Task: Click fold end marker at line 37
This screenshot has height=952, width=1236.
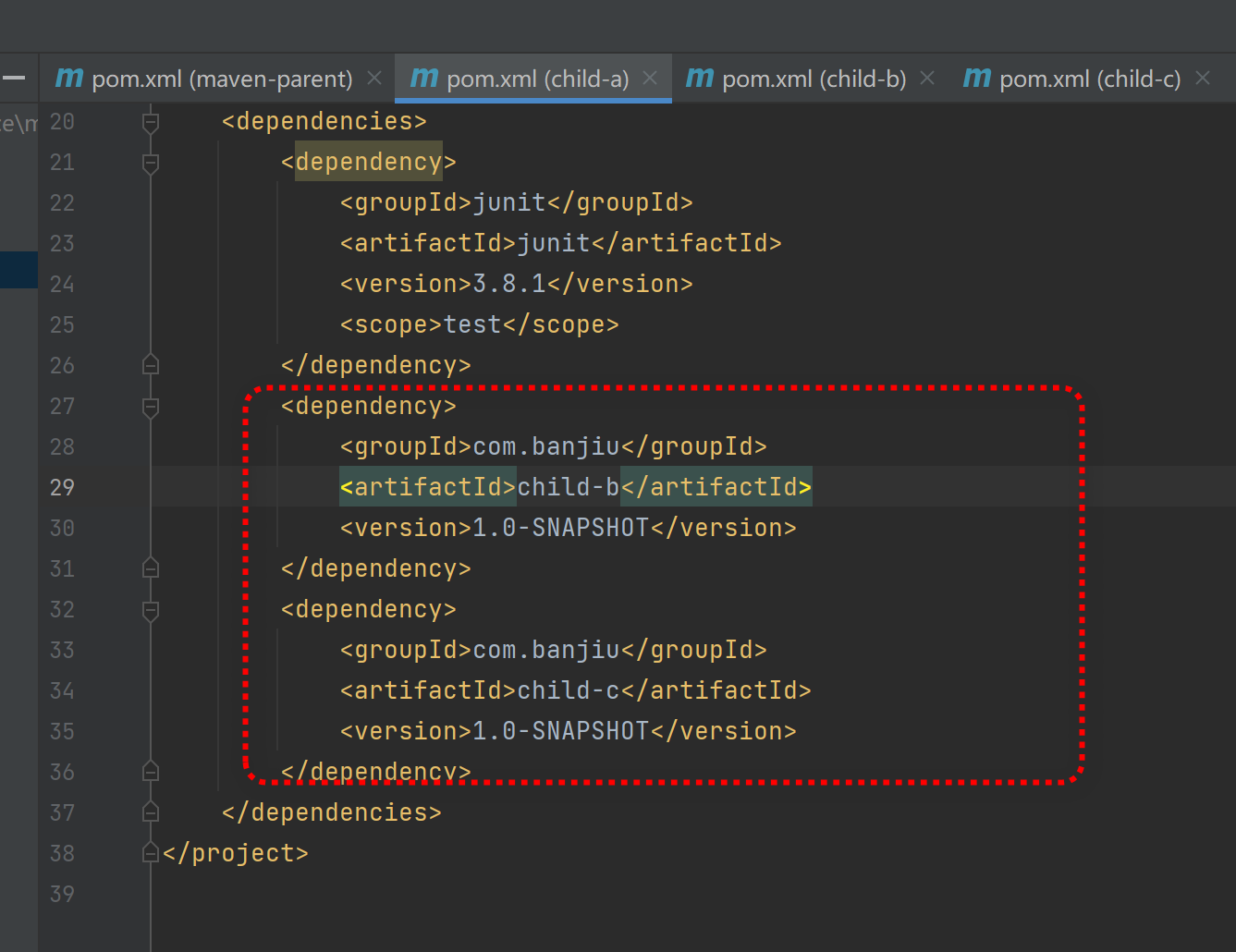Action: coord(151,812)
